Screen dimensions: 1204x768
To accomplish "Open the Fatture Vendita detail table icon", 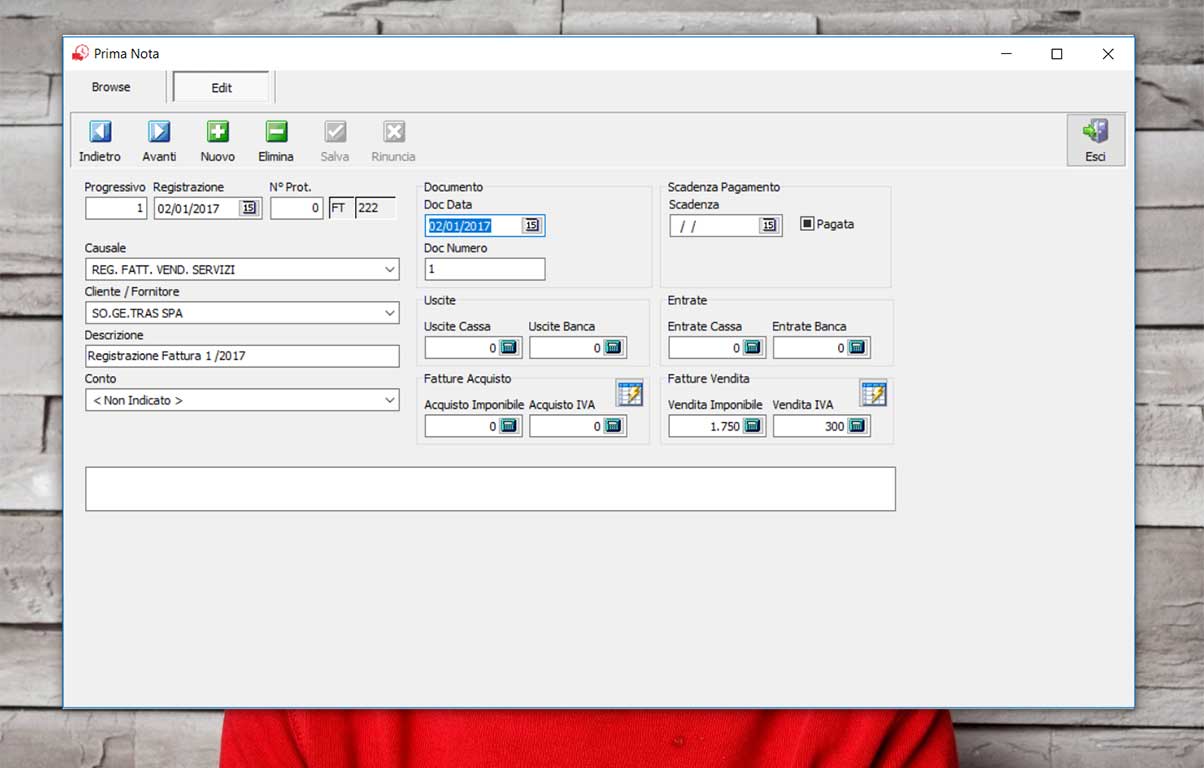I will pyautogui.click(x=874, y=393).
